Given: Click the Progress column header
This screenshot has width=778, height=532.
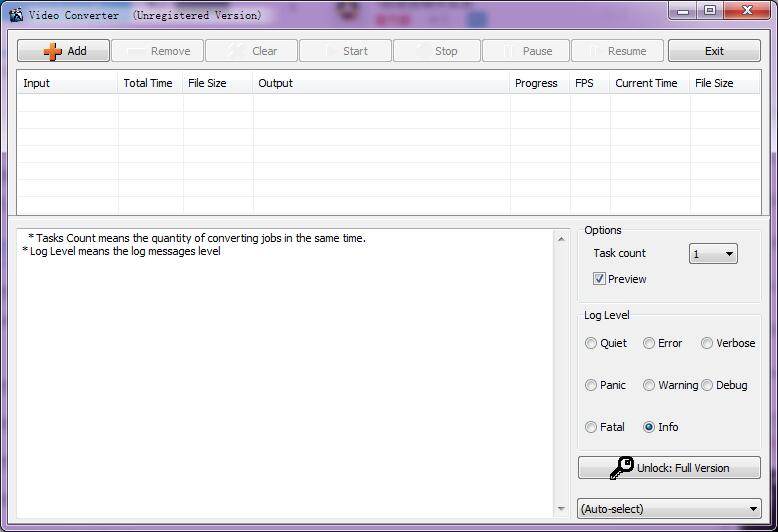Looking at the screenshot, I should 537,83.
